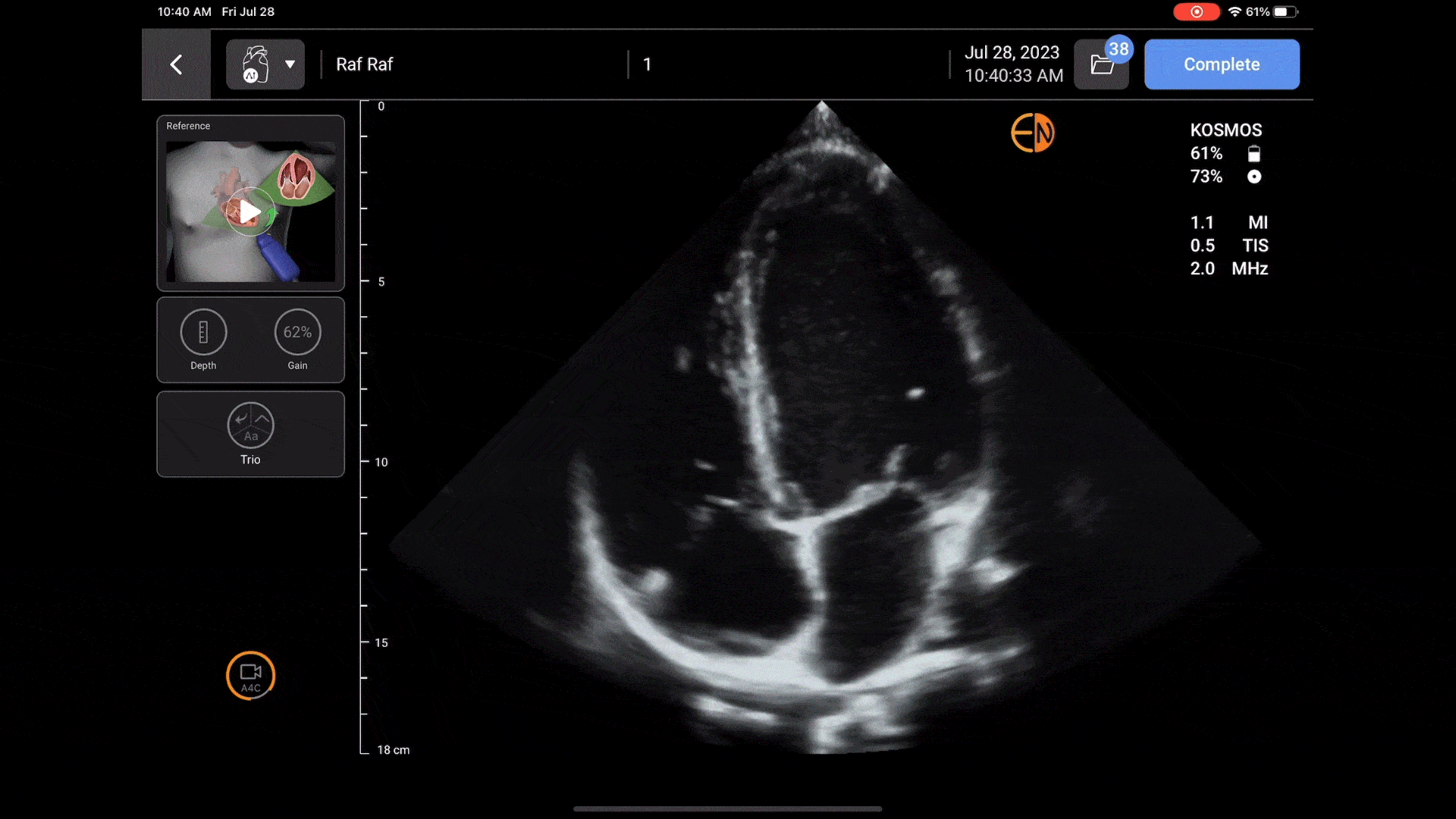
Task: Select the patient name Raf Raf
Action: tap(364, 64)
